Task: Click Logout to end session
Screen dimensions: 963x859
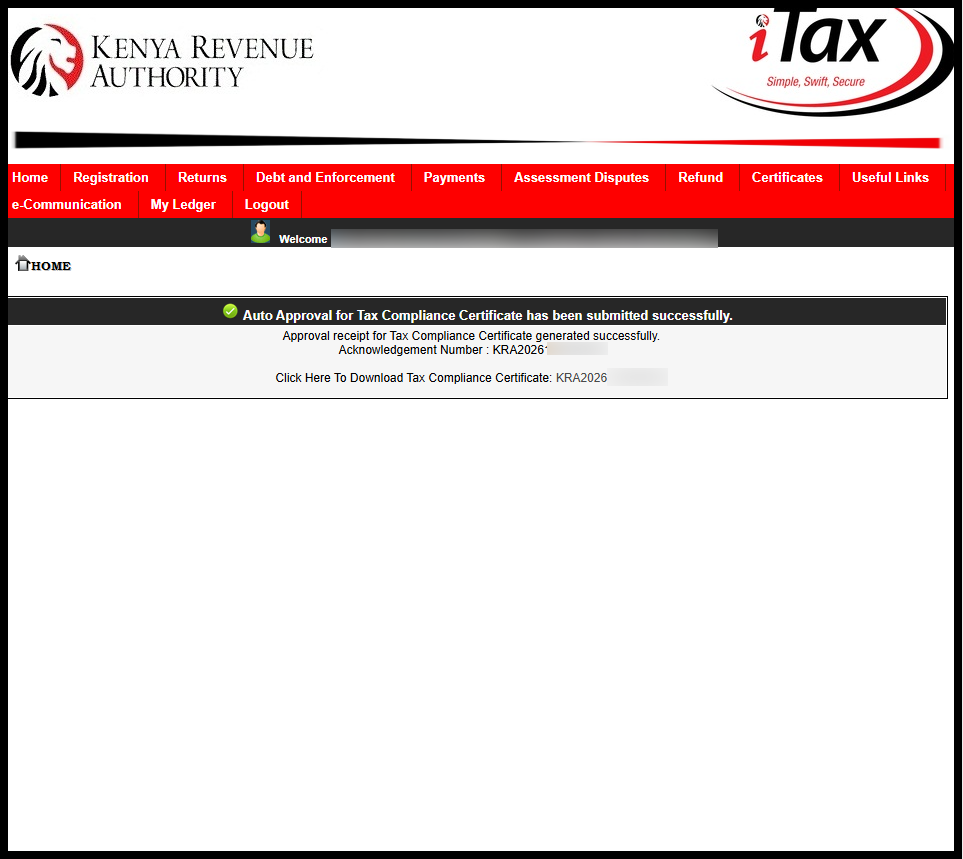Action: tap(266, 204)
